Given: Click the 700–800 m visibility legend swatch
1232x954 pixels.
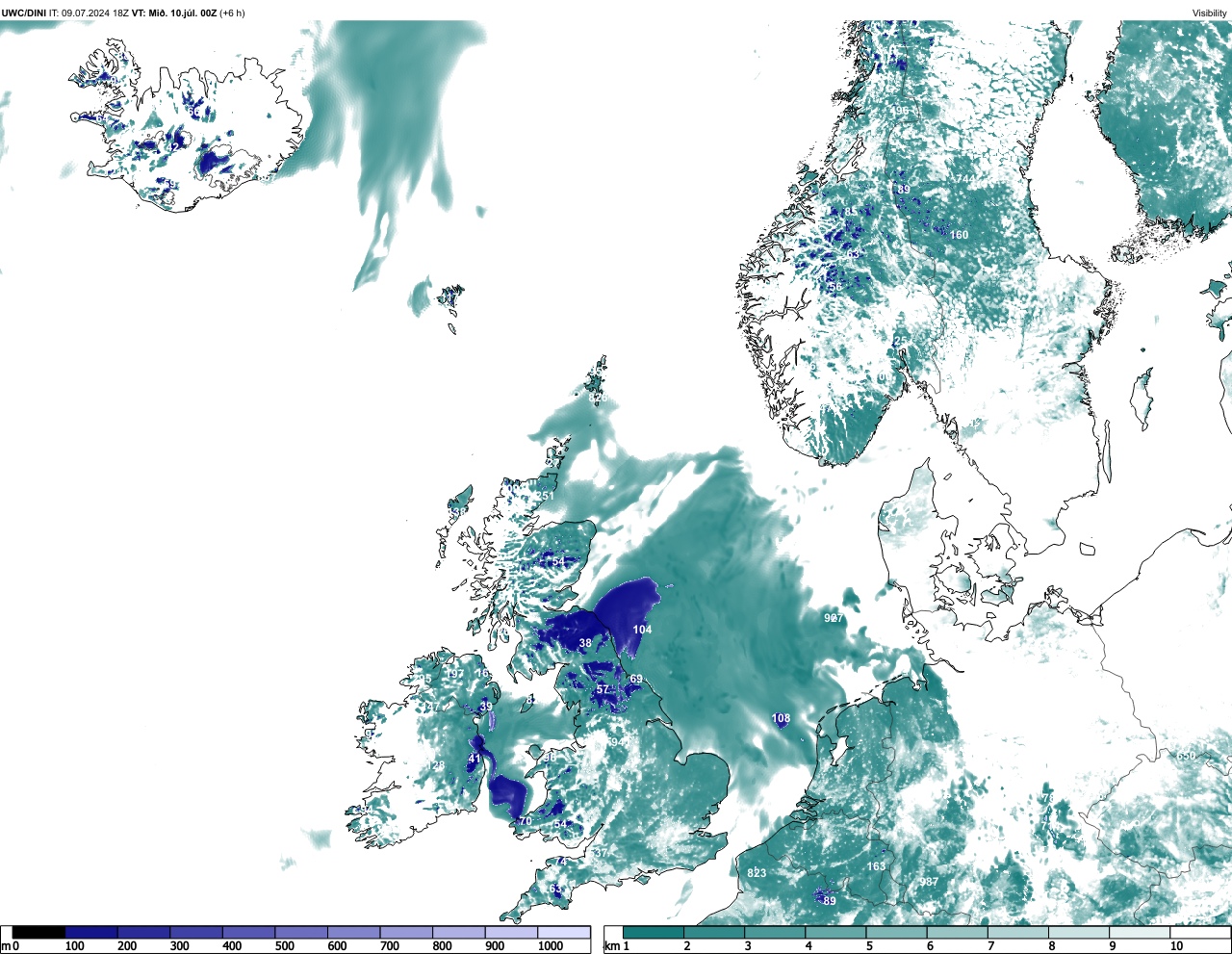Looking at the screenshot, I should pos(406,932).
